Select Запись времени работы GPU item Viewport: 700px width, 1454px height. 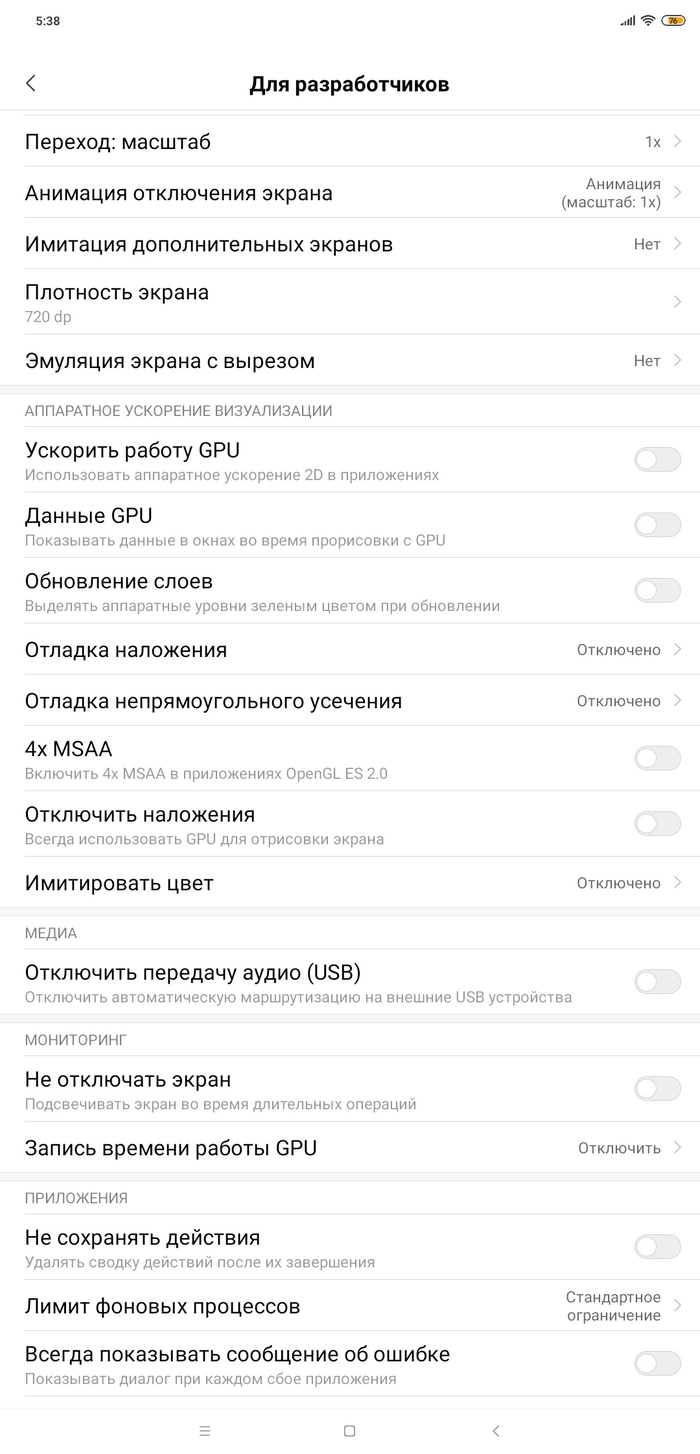(350, 1148)
